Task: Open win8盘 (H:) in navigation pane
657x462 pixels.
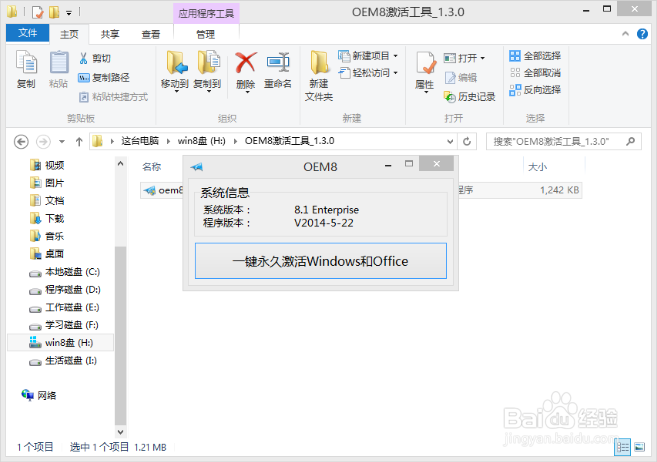Action: click(61, 343)
